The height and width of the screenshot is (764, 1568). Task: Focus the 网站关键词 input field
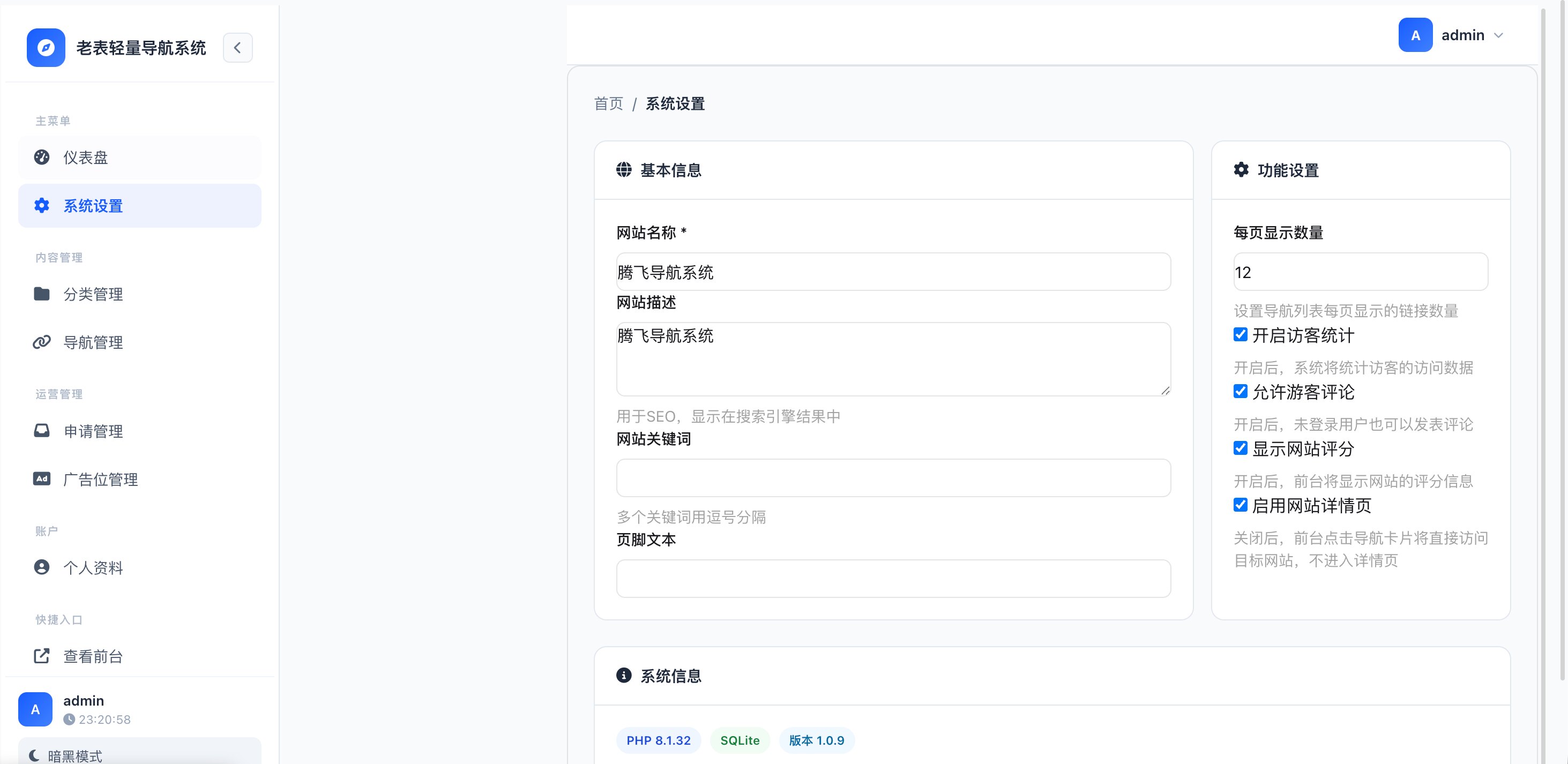point(893,478)
